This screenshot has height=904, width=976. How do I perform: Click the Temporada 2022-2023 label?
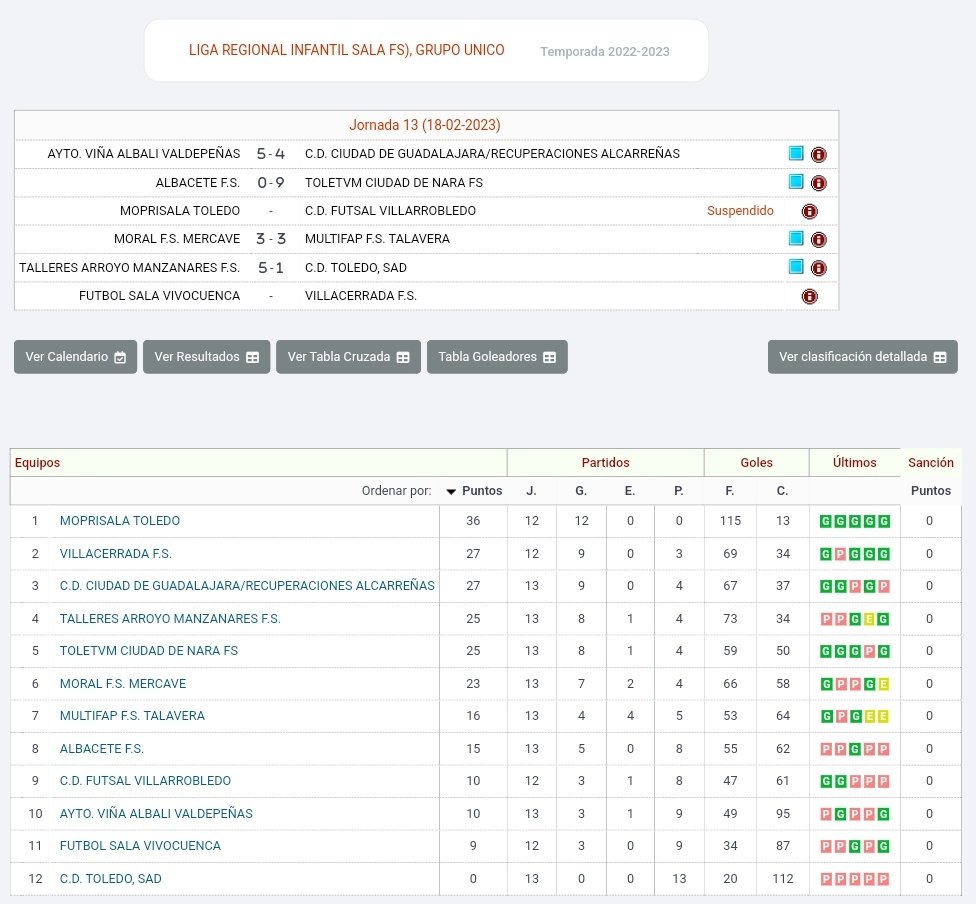pos(605,52)
